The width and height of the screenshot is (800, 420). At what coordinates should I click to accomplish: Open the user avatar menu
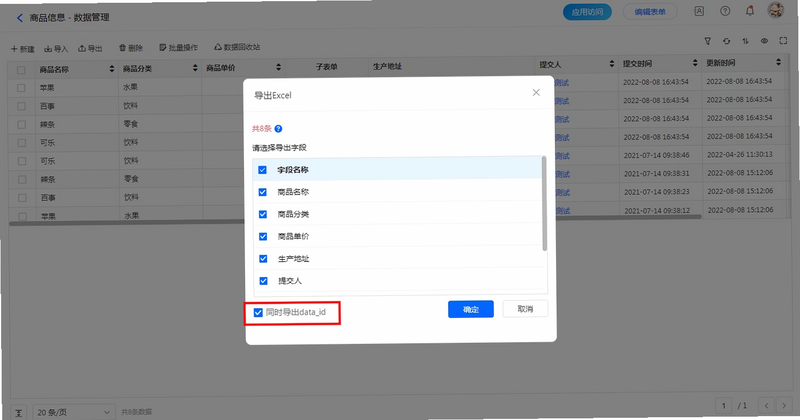click(x=776, y=10)
